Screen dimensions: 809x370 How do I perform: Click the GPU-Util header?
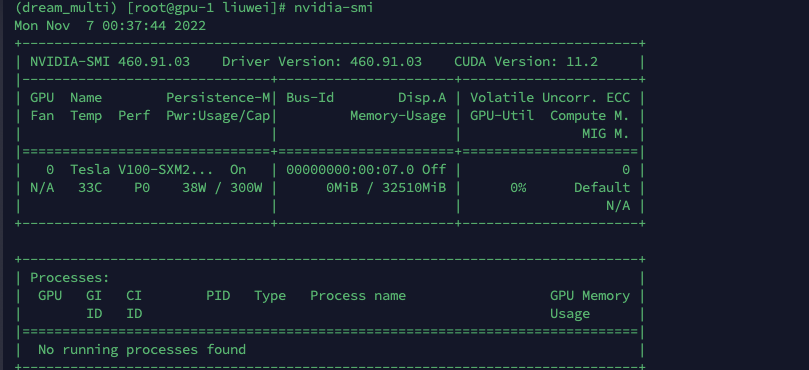[x=502, y=116]
